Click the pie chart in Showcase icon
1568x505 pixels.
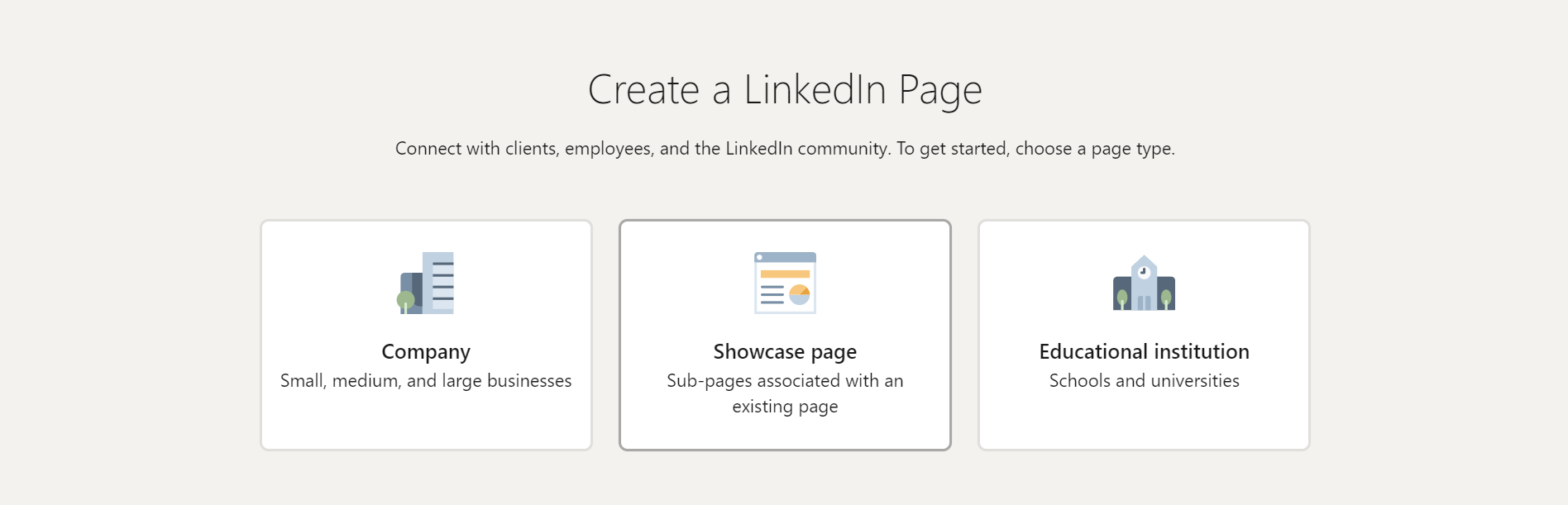(800, 294)
